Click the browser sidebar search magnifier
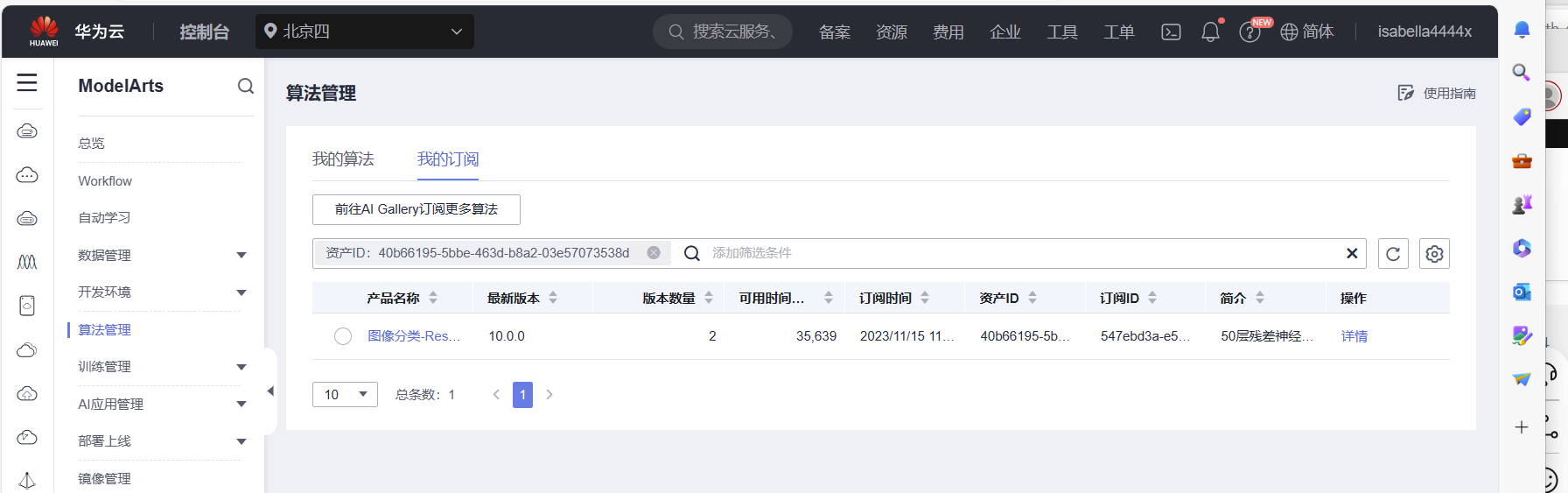This screenshot has width=1568, height=493. coord(1522,73)
